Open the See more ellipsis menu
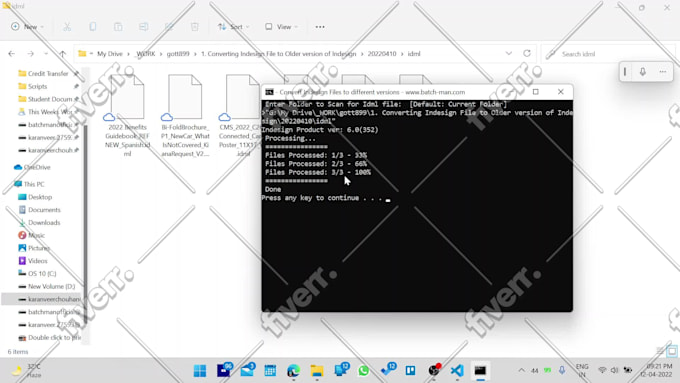Screen dimensions: 680x383 pos(320,27)
